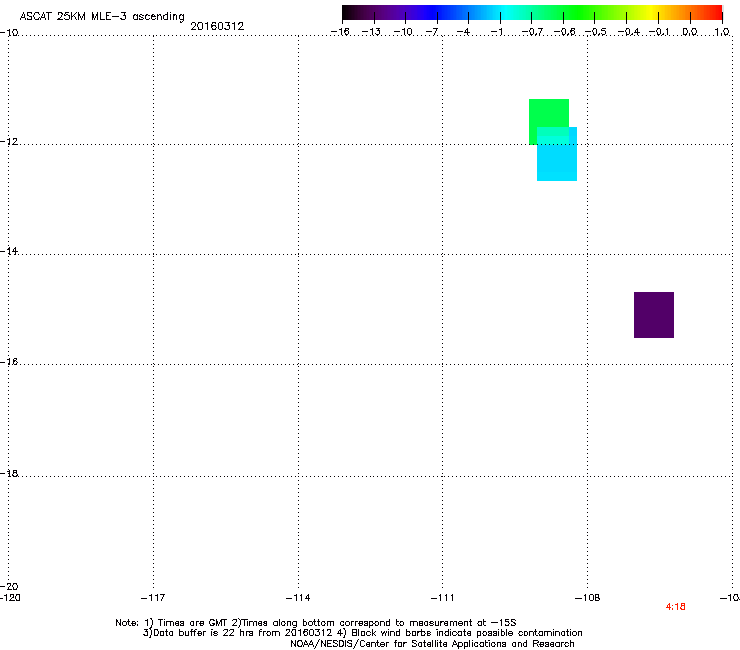Screen dimensions: 740x650
Task: Click the '-4' color scale tick label
Action: coord(464,32)
